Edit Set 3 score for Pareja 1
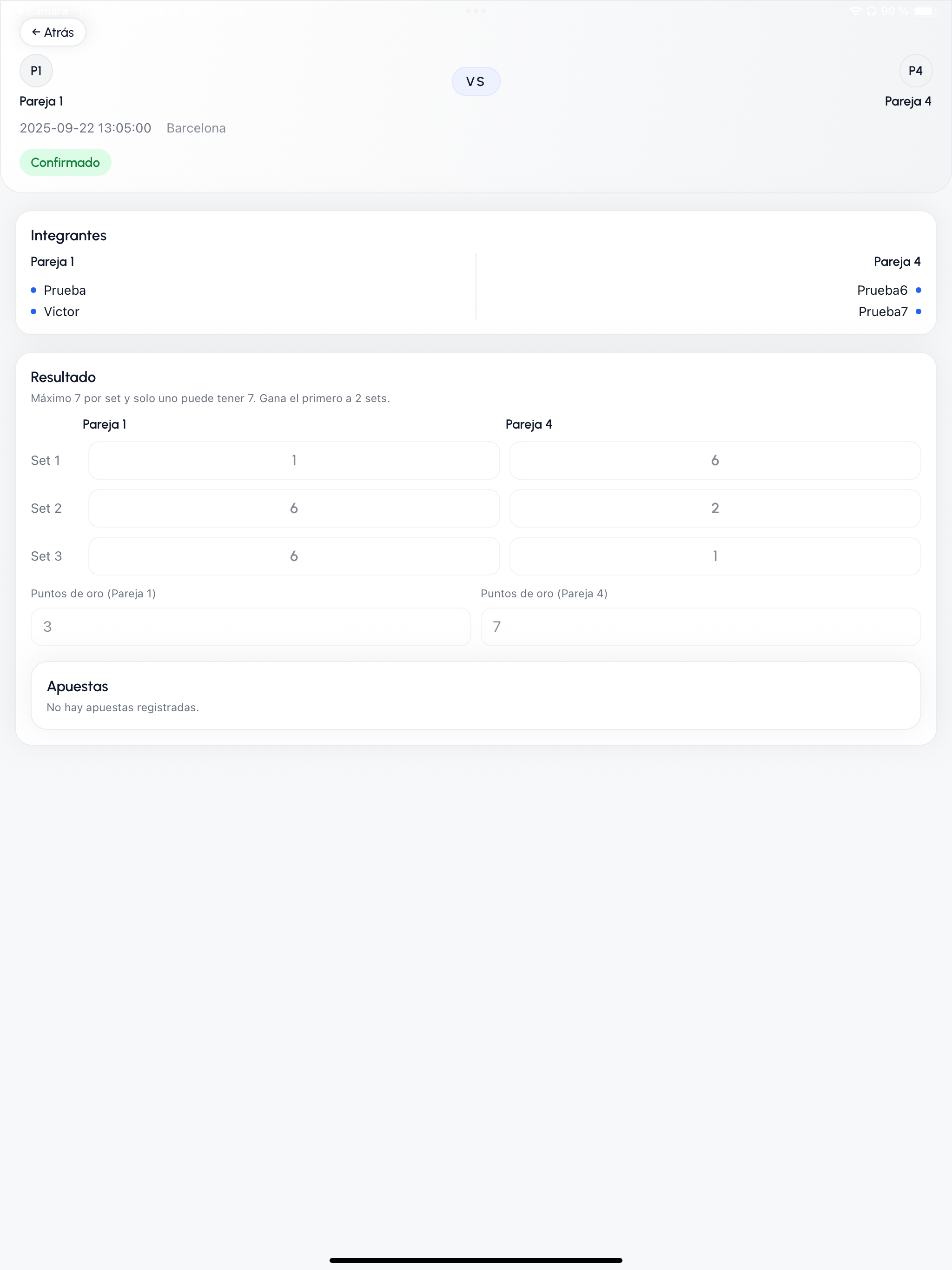The image size is (952, 1270). pyautogui.click(x=294, y=556)
